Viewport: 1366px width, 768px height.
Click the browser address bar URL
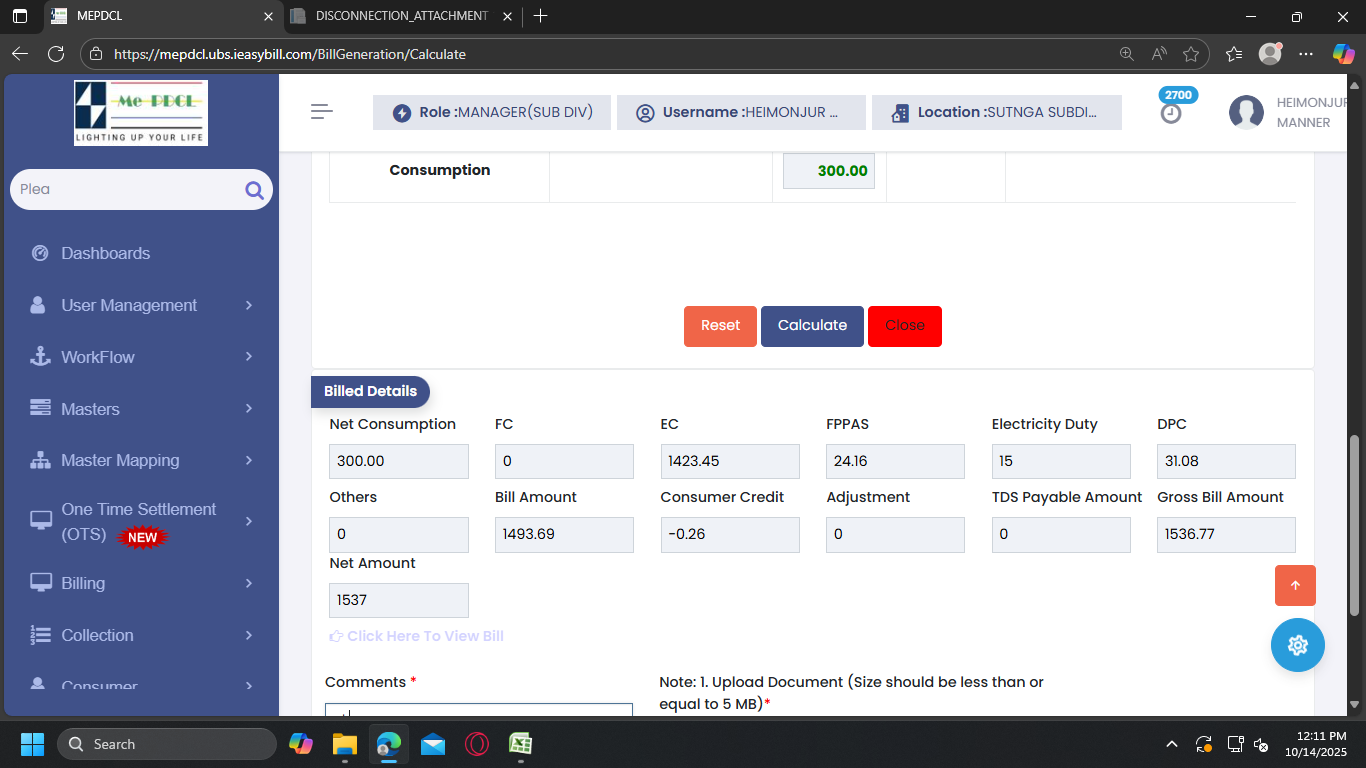pyautogui.click(x=290, y=54)
